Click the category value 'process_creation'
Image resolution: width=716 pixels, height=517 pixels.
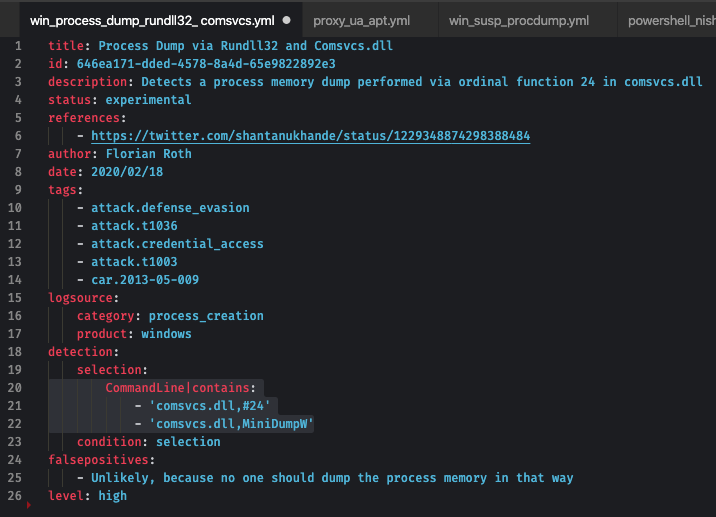pyautogui.click(x=206, y=316)
